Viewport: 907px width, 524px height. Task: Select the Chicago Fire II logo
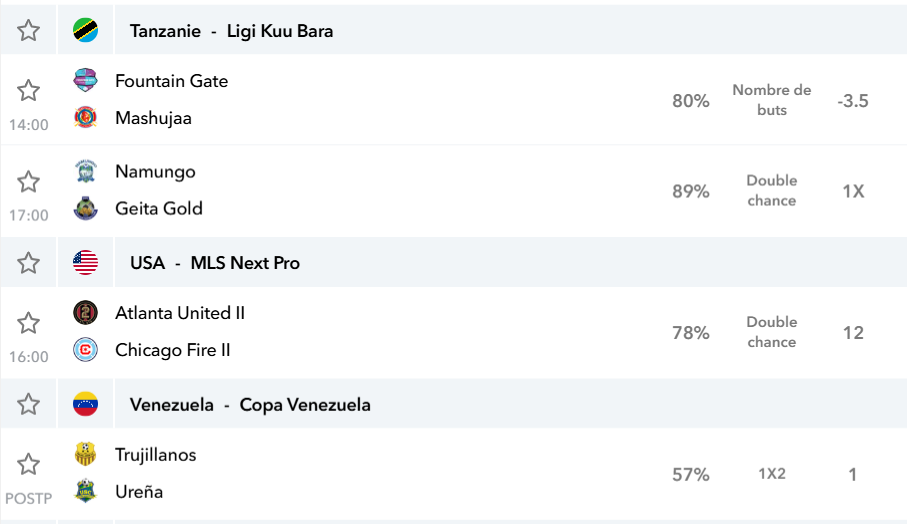(x=85, y=349)
